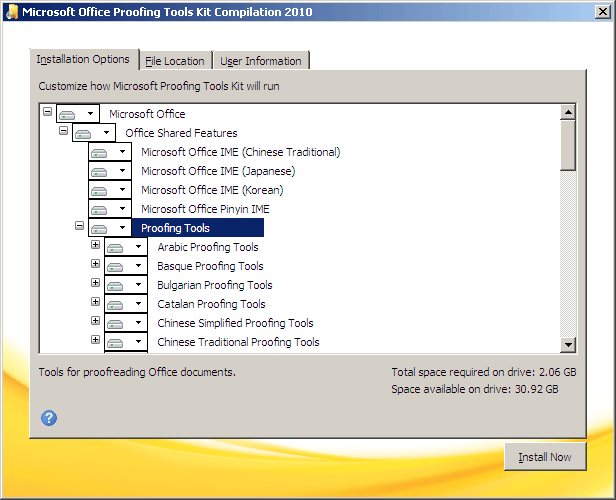616x500 pixels.
Task: Switch to File Location tab
Action: [175, 61]
